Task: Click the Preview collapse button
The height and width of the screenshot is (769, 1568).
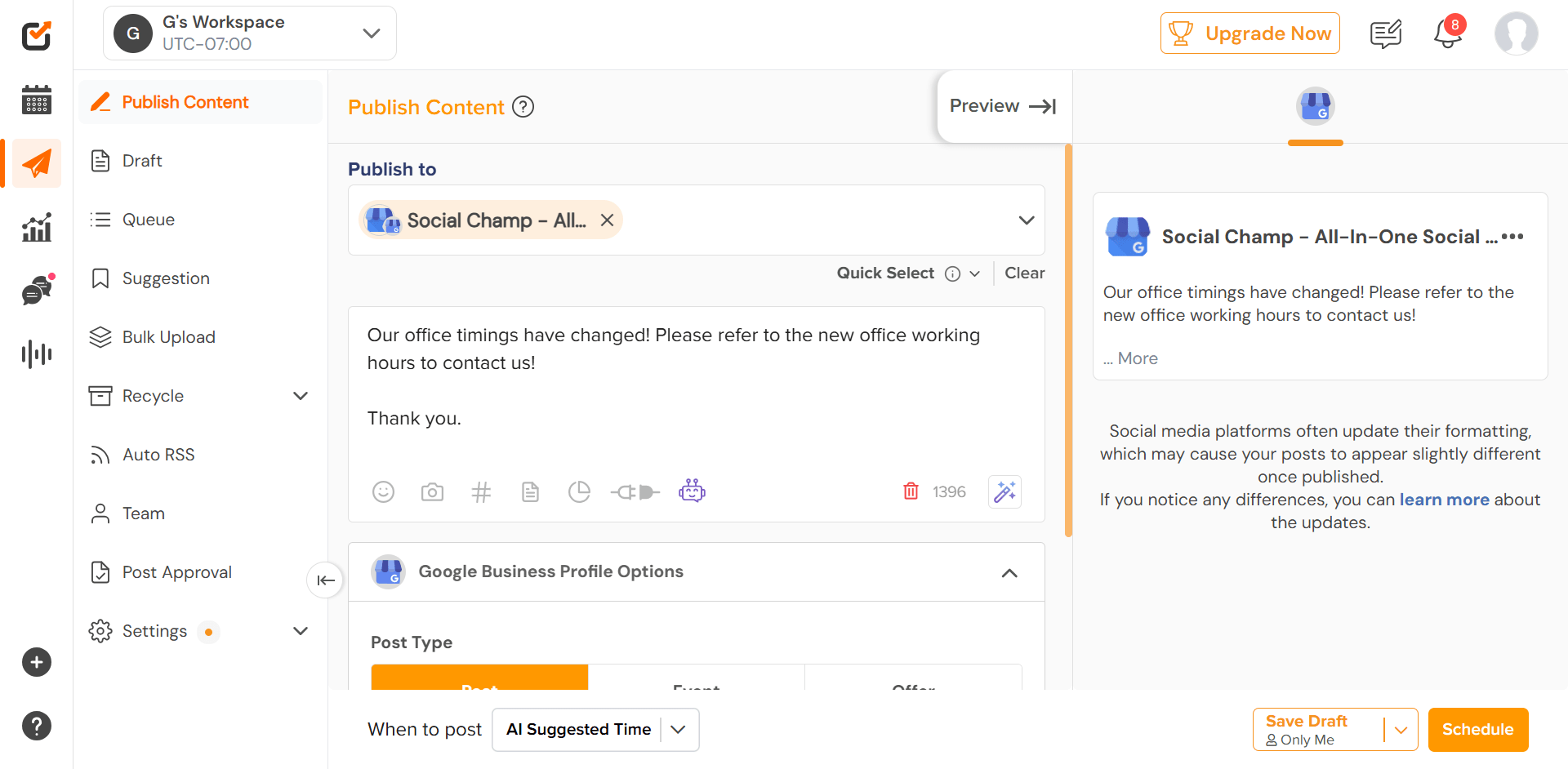Action: (x=1003, y=106)
